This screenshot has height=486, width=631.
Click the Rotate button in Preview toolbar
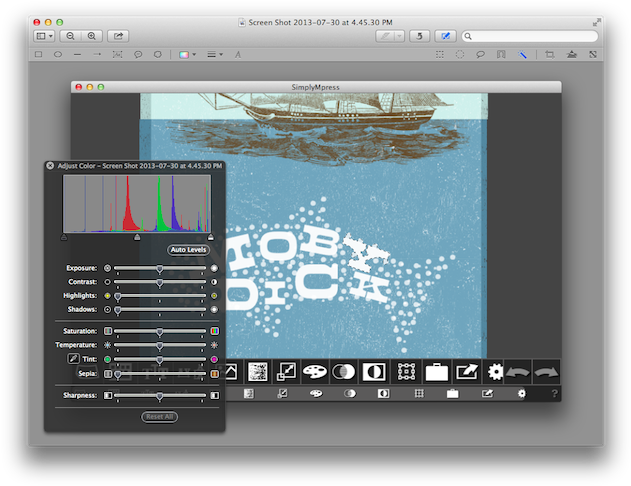coord(419,36)
